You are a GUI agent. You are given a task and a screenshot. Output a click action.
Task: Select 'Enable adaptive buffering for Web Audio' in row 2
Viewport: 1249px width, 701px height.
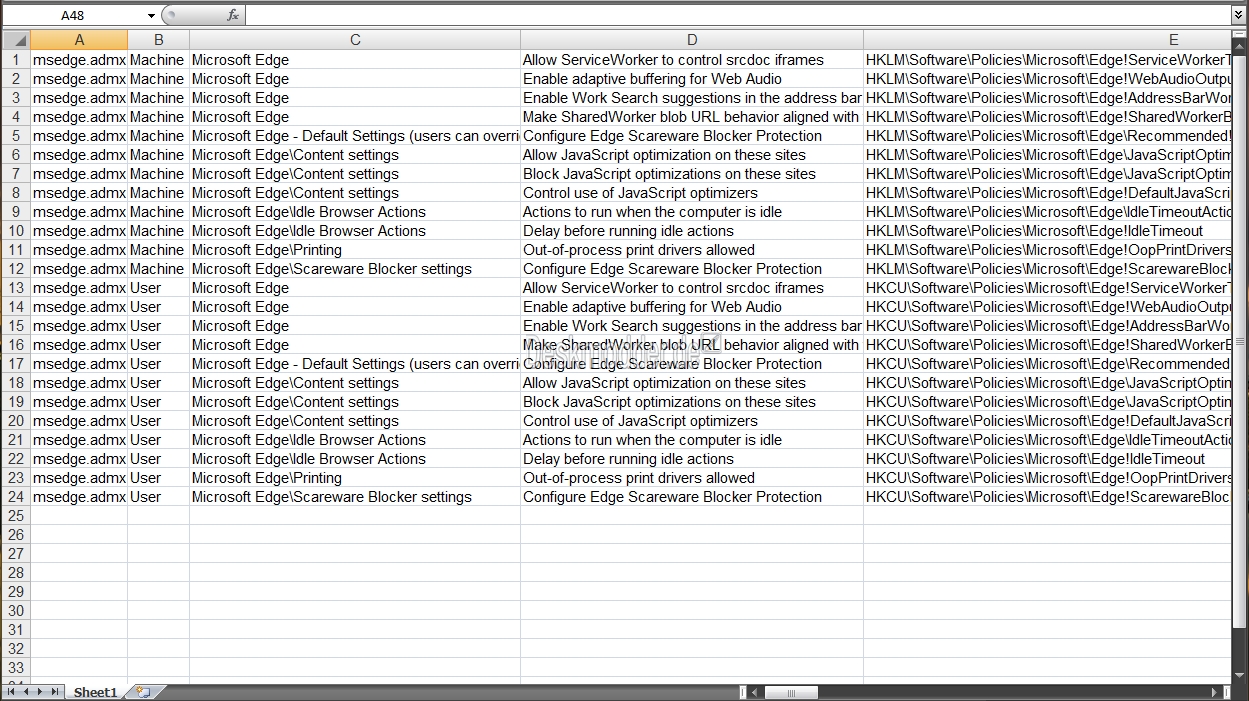pos(692,79)
